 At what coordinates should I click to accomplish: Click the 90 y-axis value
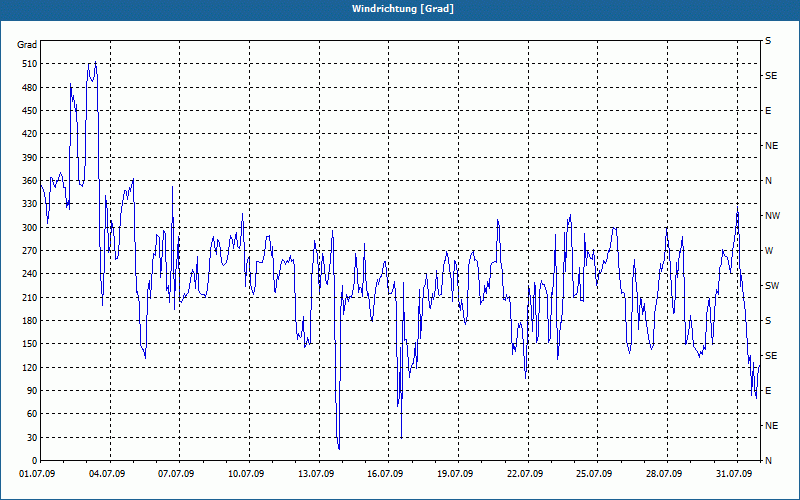[x=32, y=390]
